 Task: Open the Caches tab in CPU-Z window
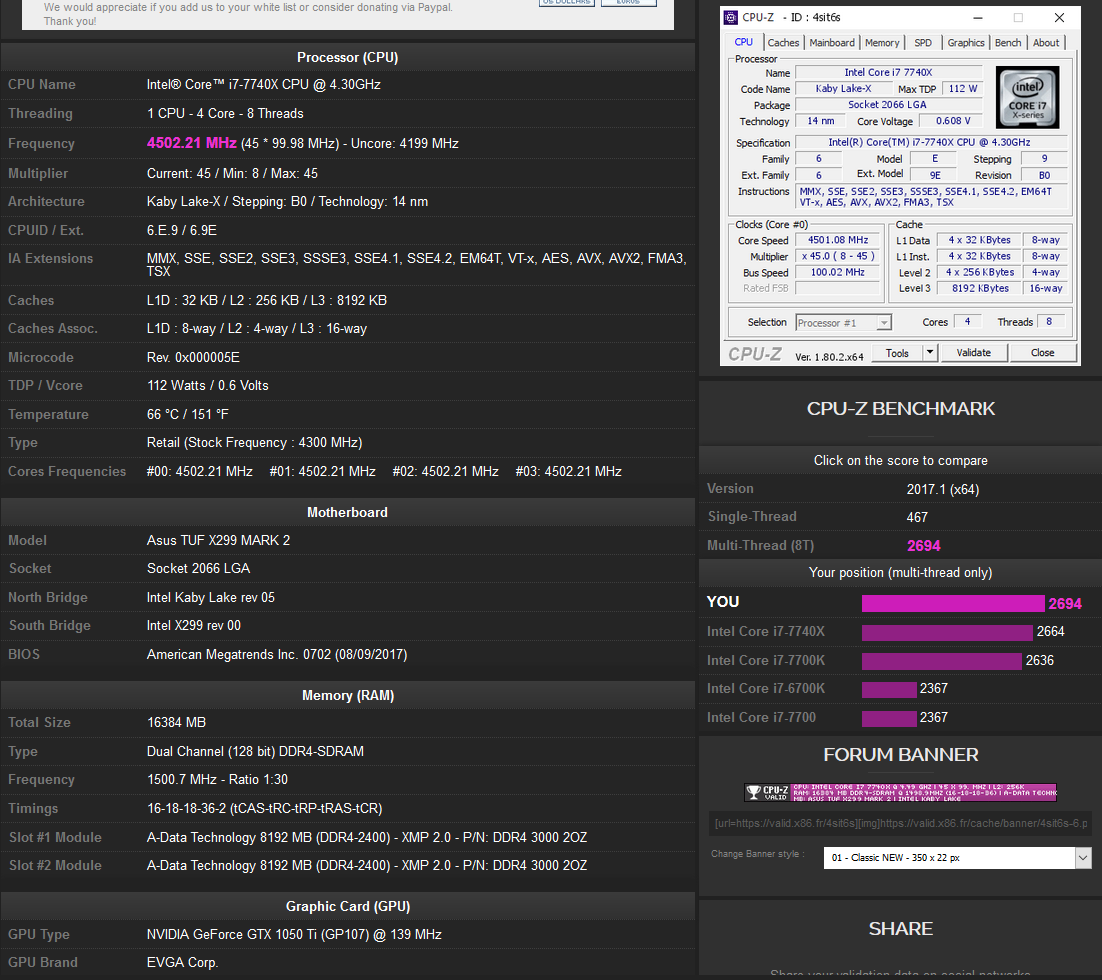coord(783,43)
